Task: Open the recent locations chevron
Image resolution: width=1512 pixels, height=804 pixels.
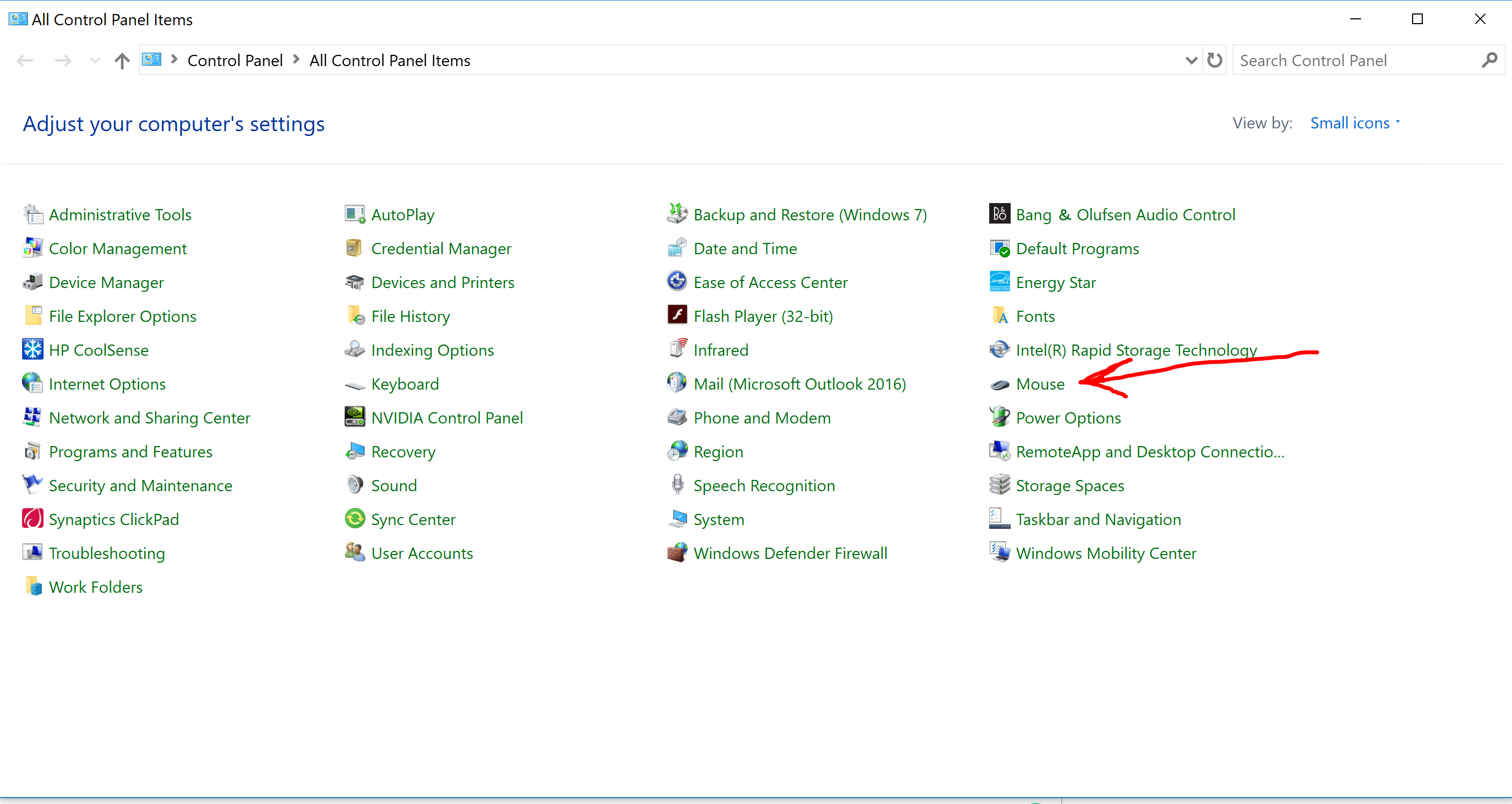Action: click(x=95, y=61)
